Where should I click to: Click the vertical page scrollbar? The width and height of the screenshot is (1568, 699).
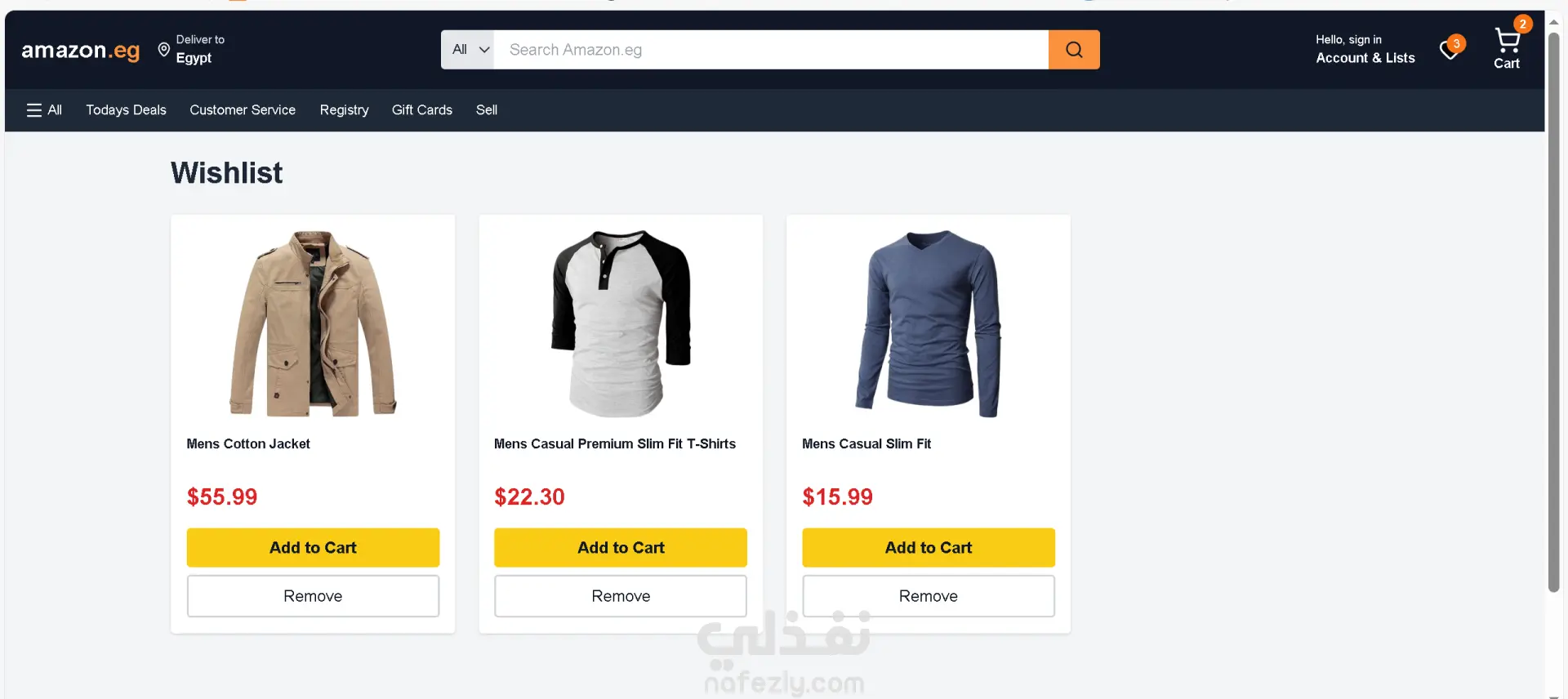pos(1554,310)
